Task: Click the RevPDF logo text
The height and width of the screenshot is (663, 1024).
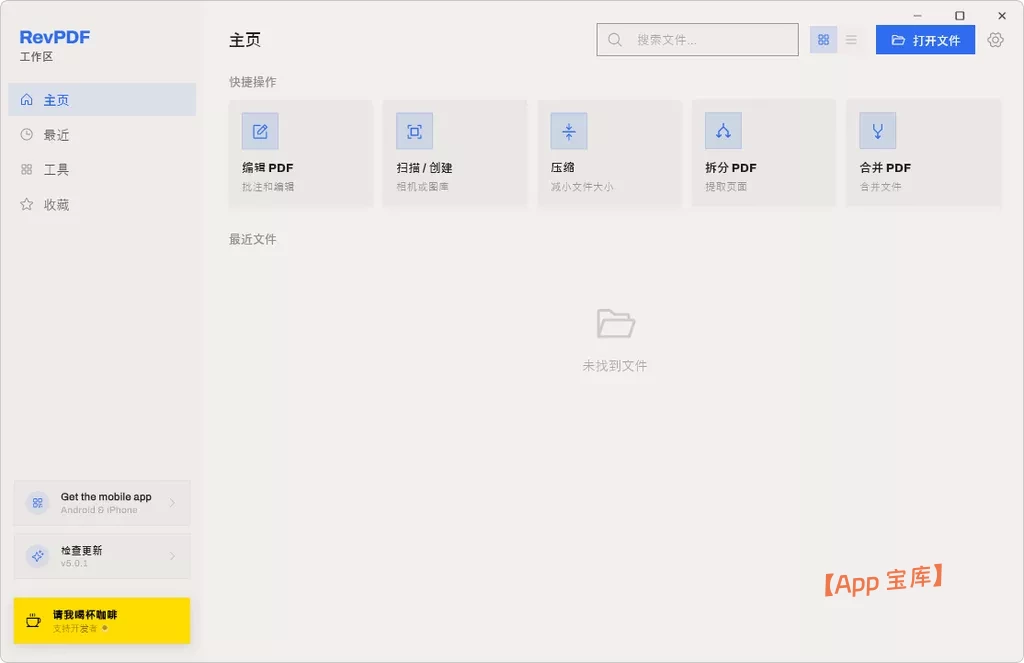Action: 55,37
